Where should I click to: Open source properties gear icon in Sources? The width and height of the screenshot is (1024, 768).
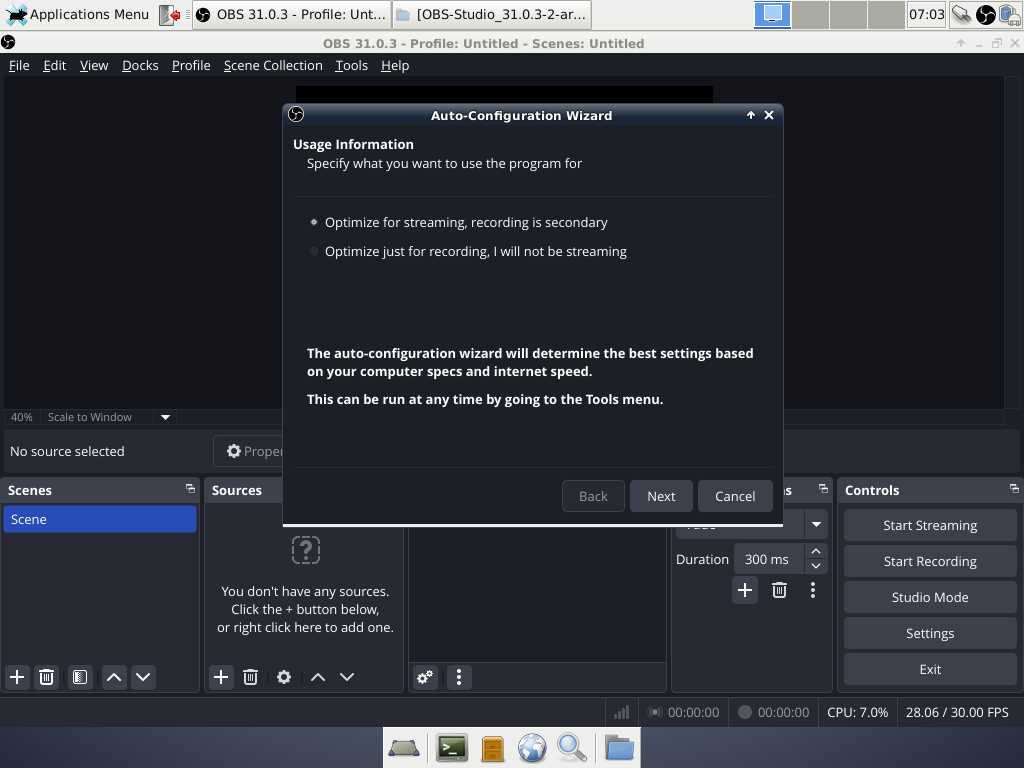(x=283, y=677)
